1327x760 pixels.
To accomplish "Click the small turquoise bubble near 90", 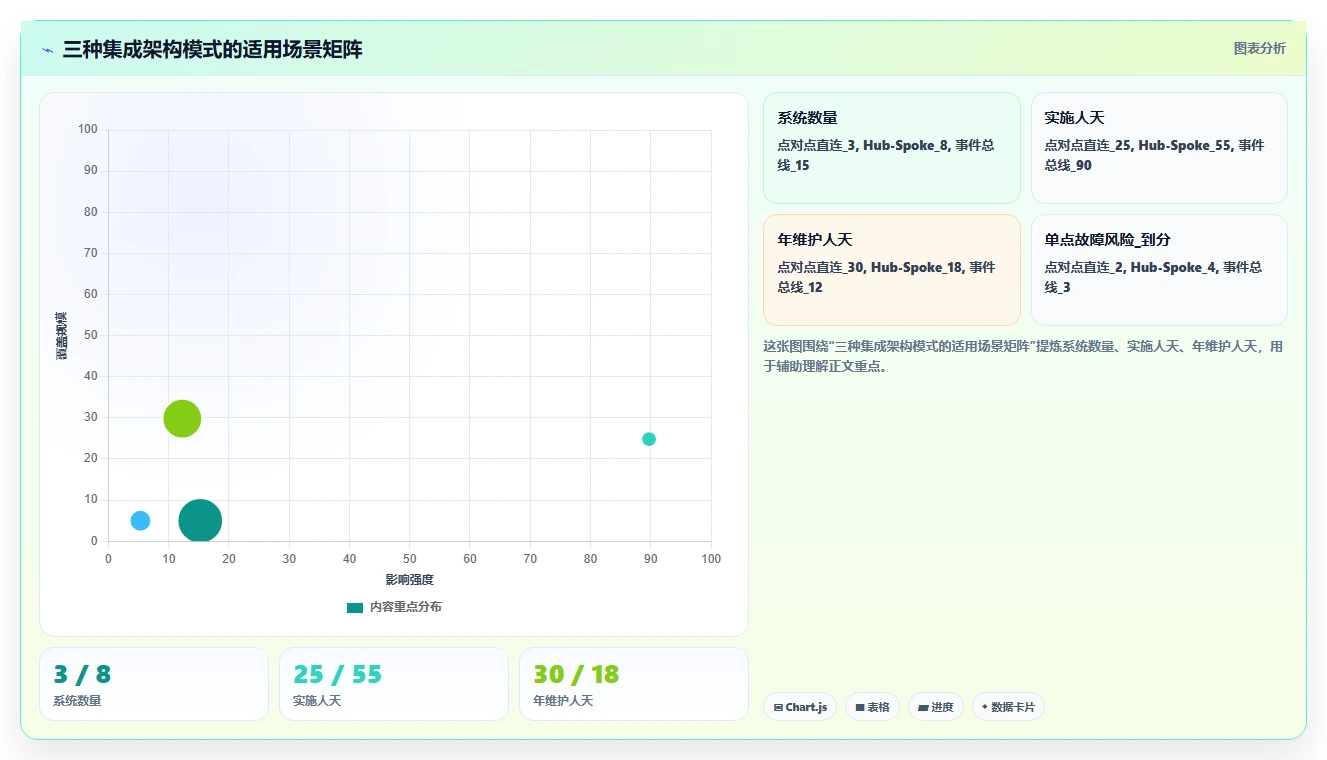I will (649, 439).
